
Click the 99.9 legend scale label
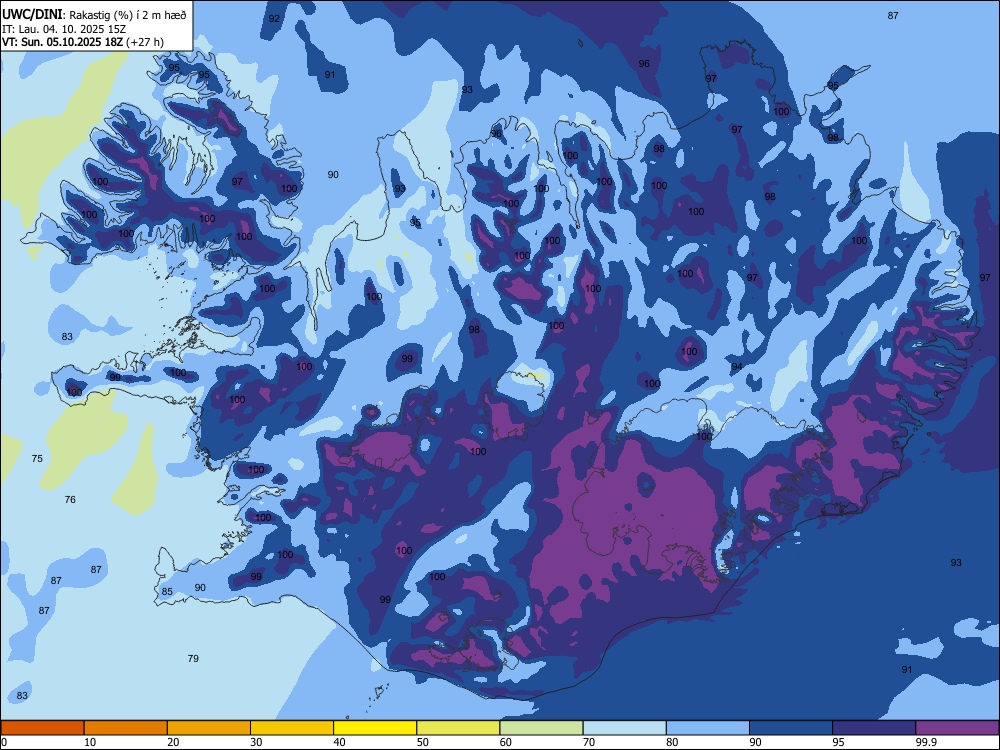(x=926, y=742)
